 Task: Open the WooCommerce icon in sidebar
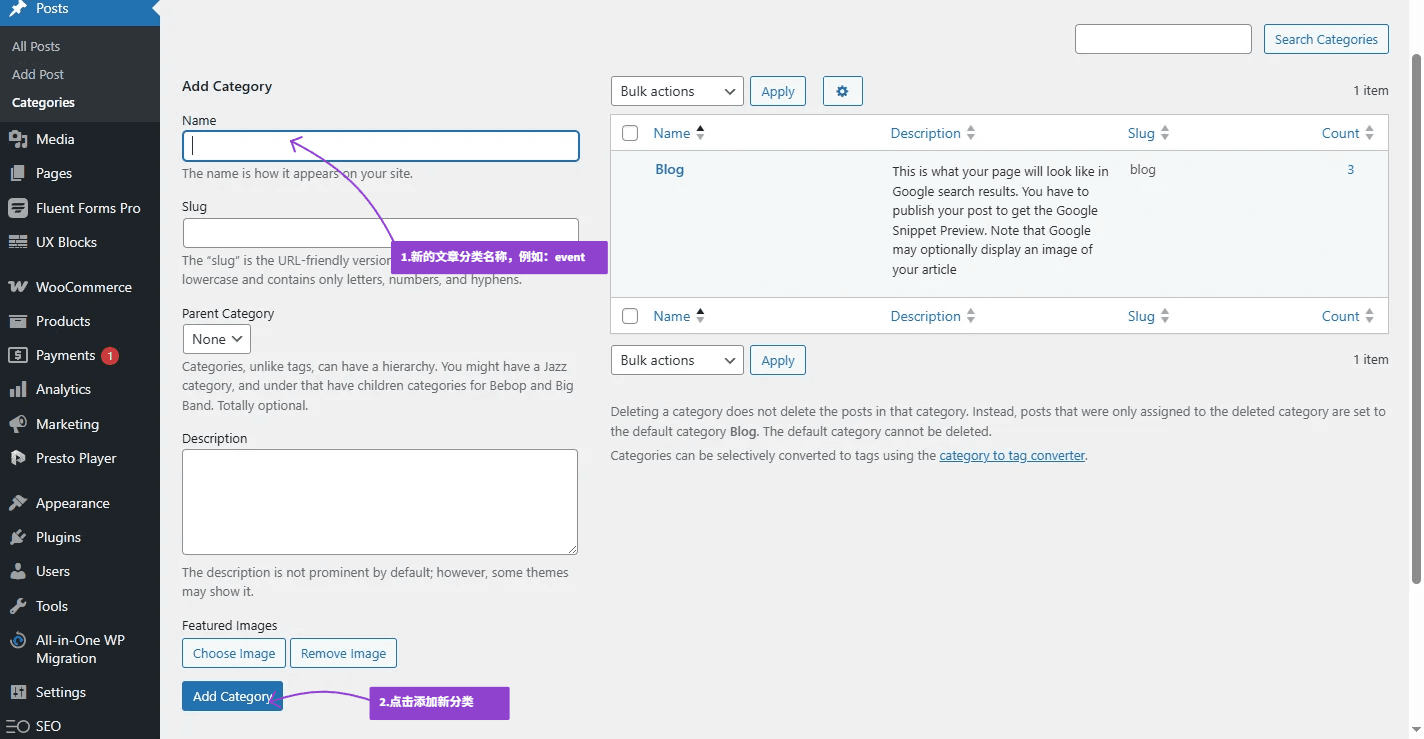pyautogui.click(x=17, y=287)
